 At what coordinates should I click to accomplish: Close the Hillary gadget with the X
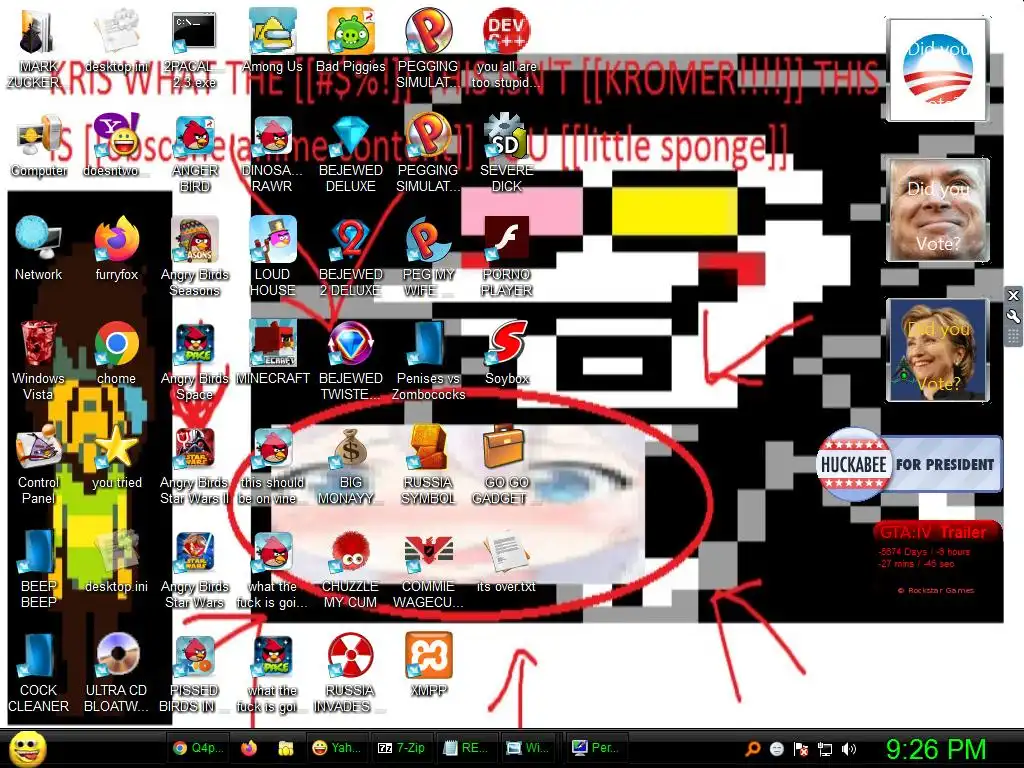(1013, 295)
